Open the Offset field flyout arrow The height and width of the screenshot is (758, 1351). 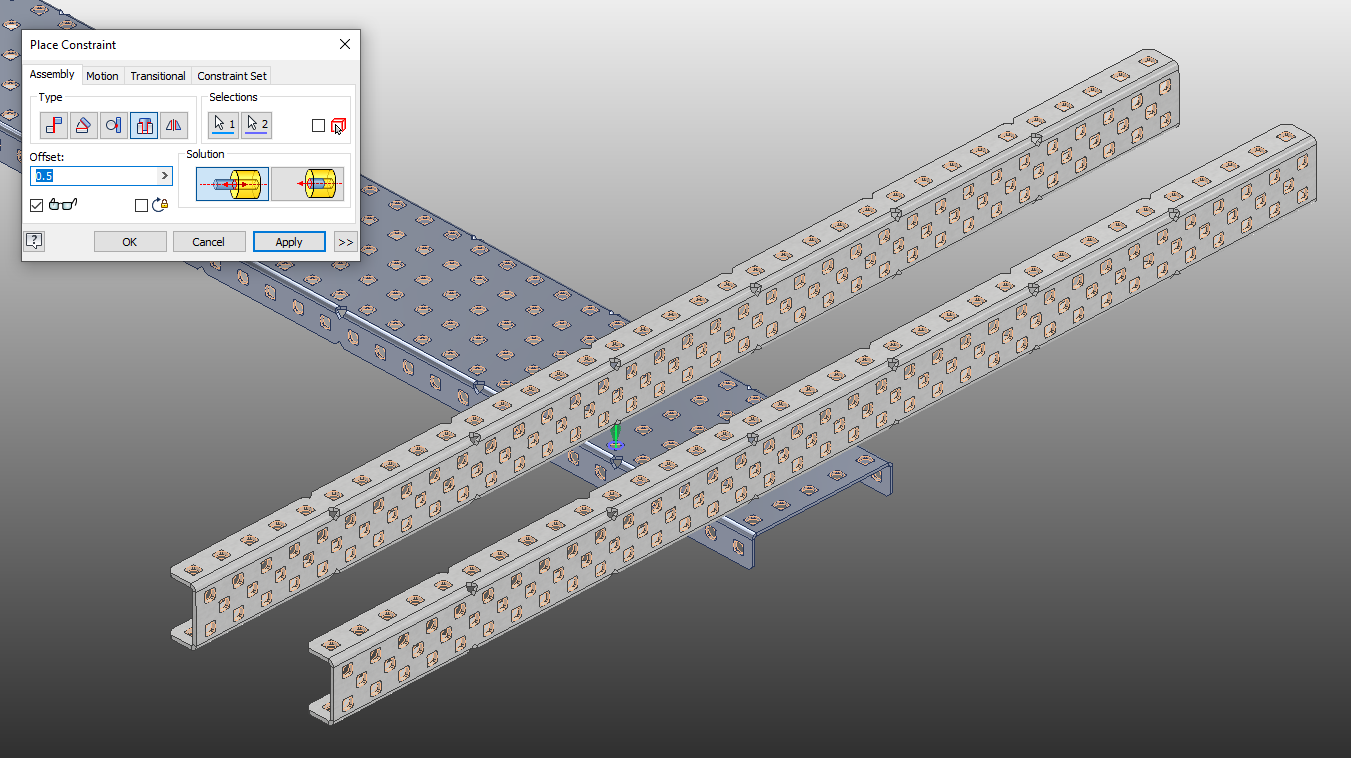pos(164,176)
